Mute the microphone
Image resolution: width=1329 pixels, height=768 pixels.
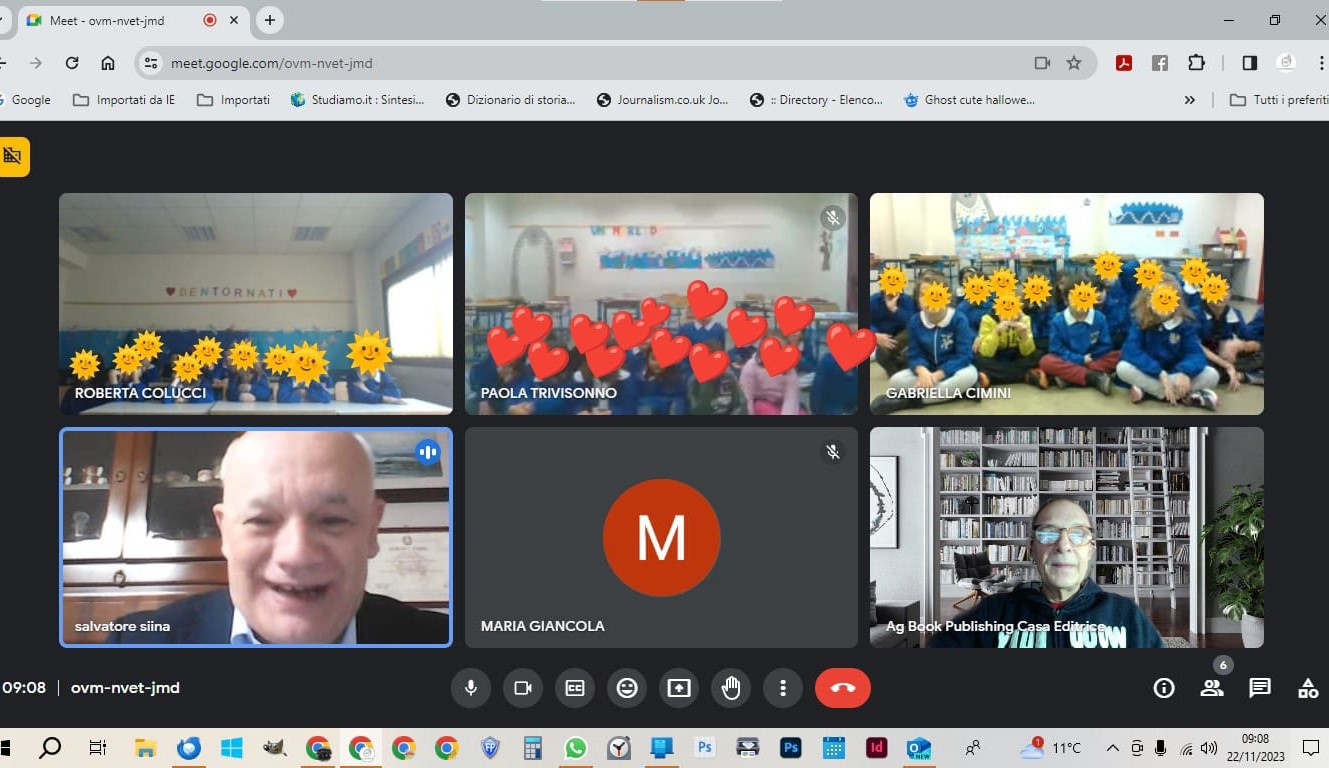tap(470, 688)
